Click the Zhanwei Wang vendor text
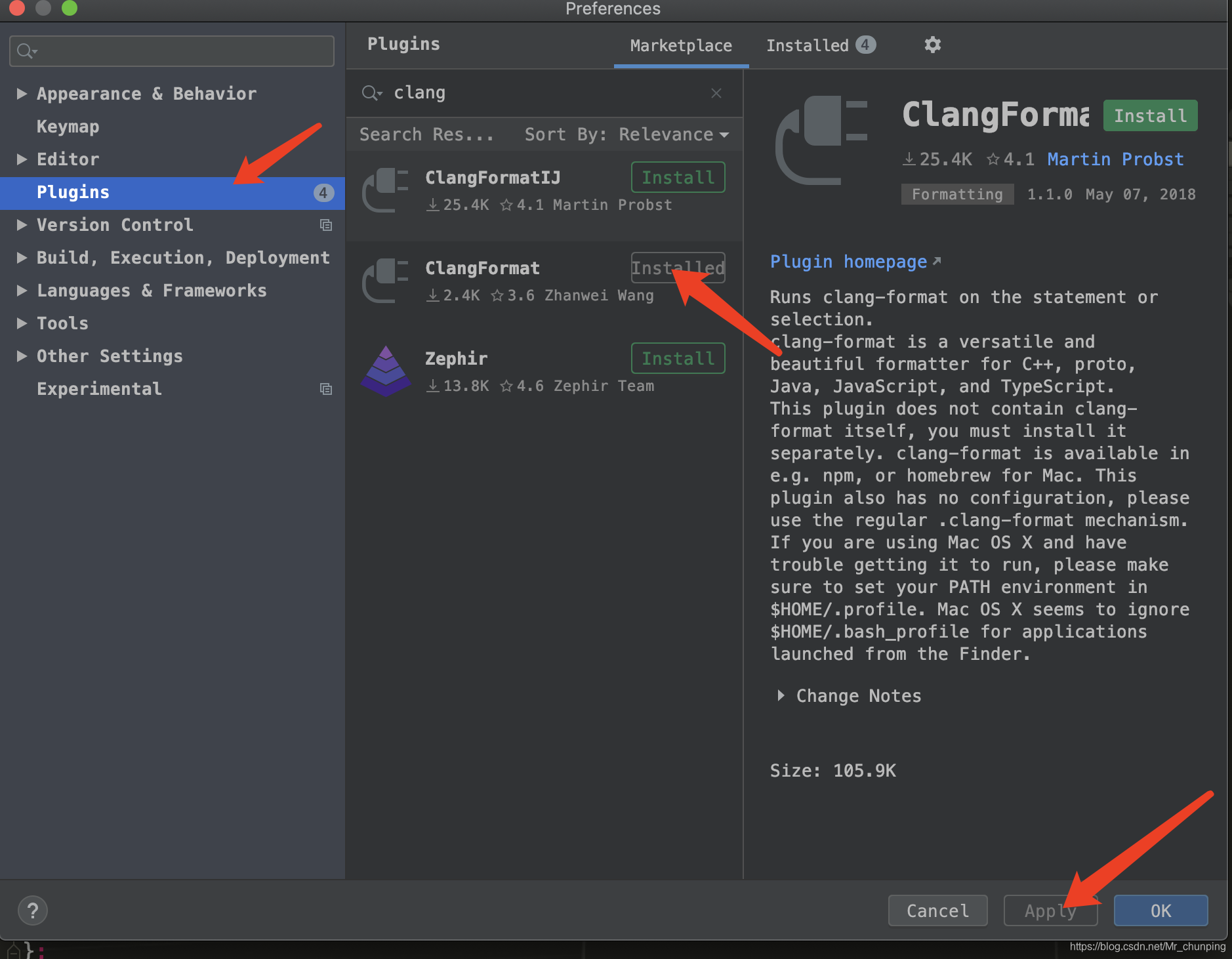This screenshot has height=959, width=1232. click(x=599, y=295)
